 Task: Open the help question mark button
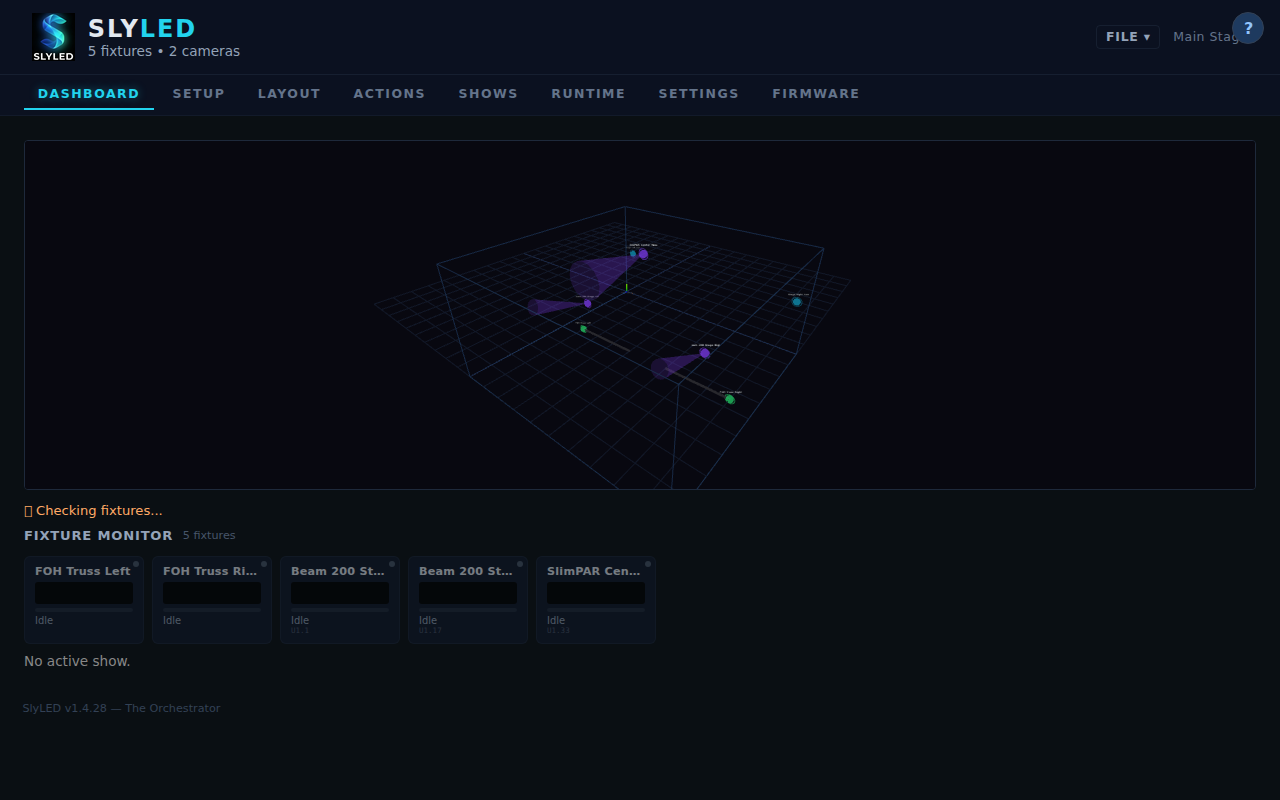1247,28
